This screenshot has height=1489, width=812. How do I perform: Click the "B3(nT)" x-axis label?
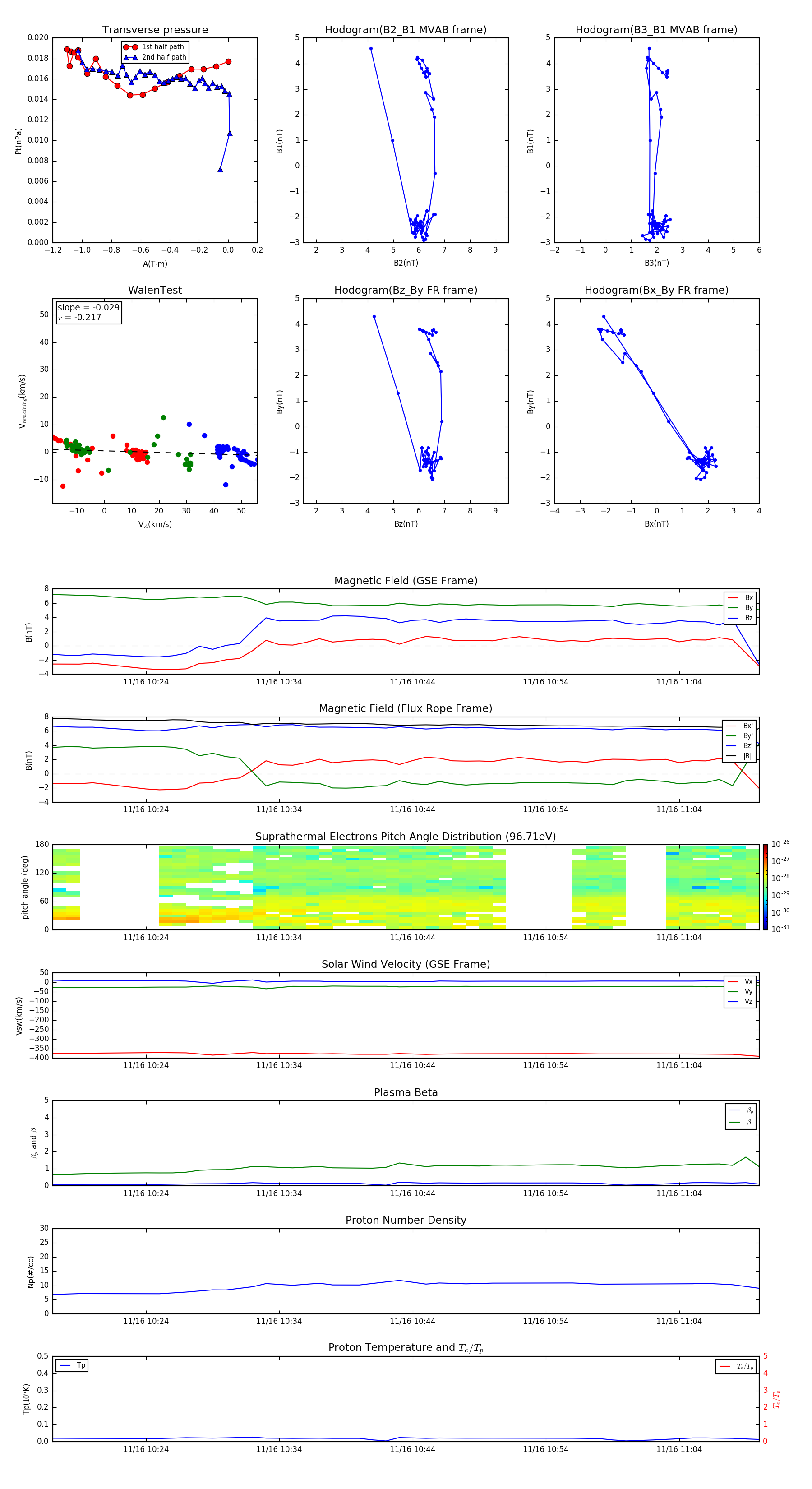coord(656,263)
